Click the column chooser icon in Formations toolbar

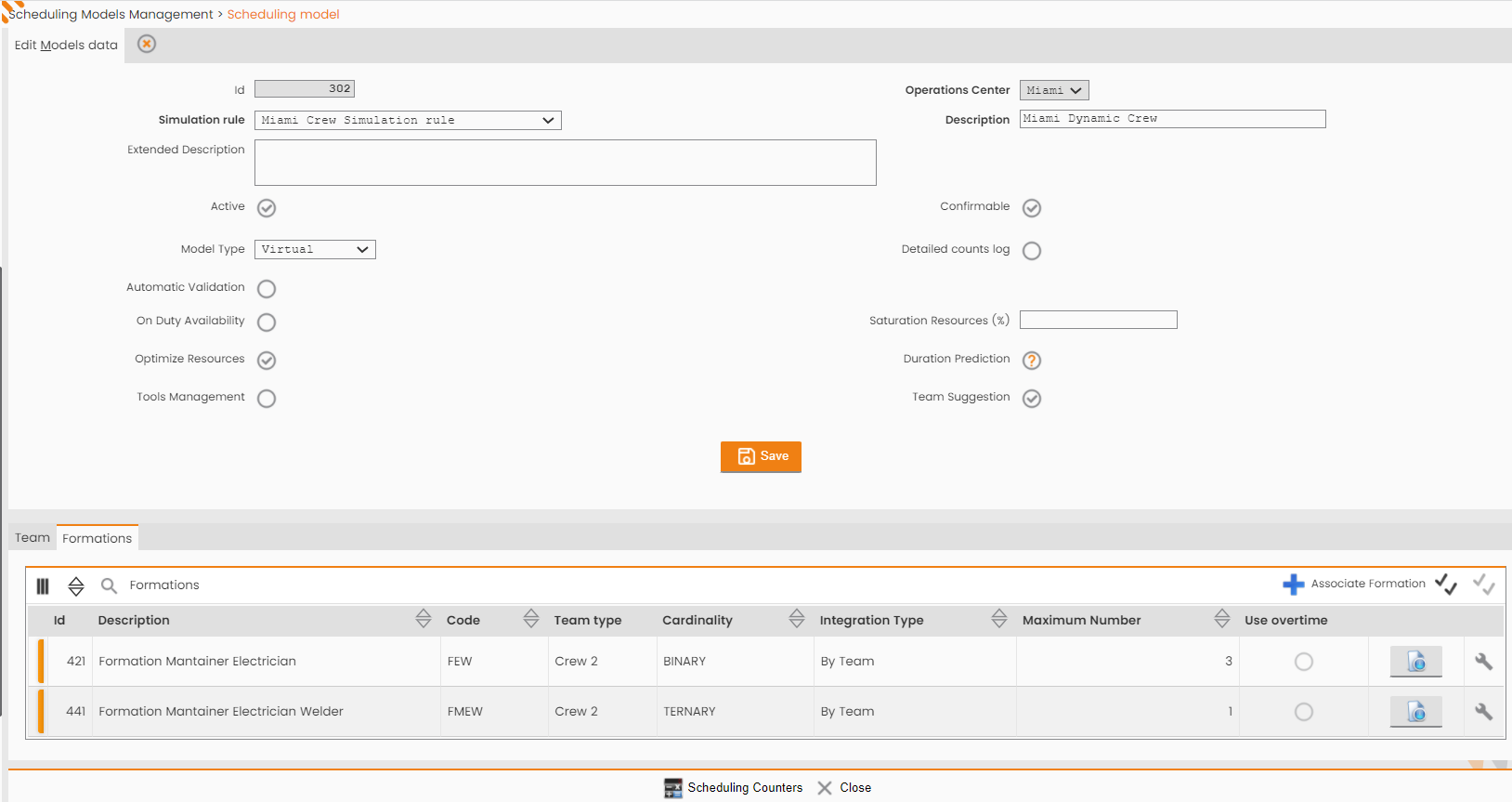[x=43, y=585]
